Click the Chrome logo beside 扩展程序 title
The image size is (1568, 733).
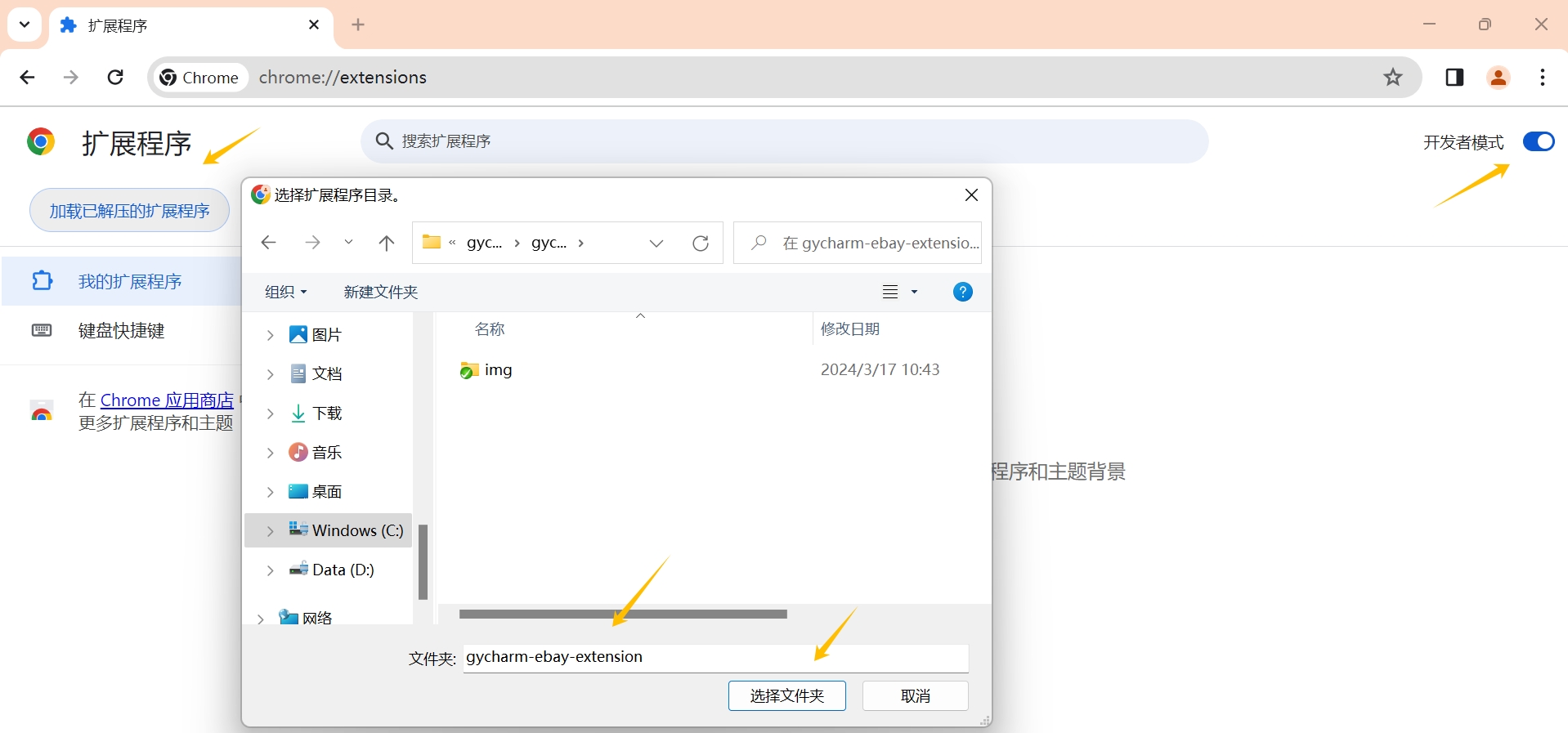coord(41,142)
